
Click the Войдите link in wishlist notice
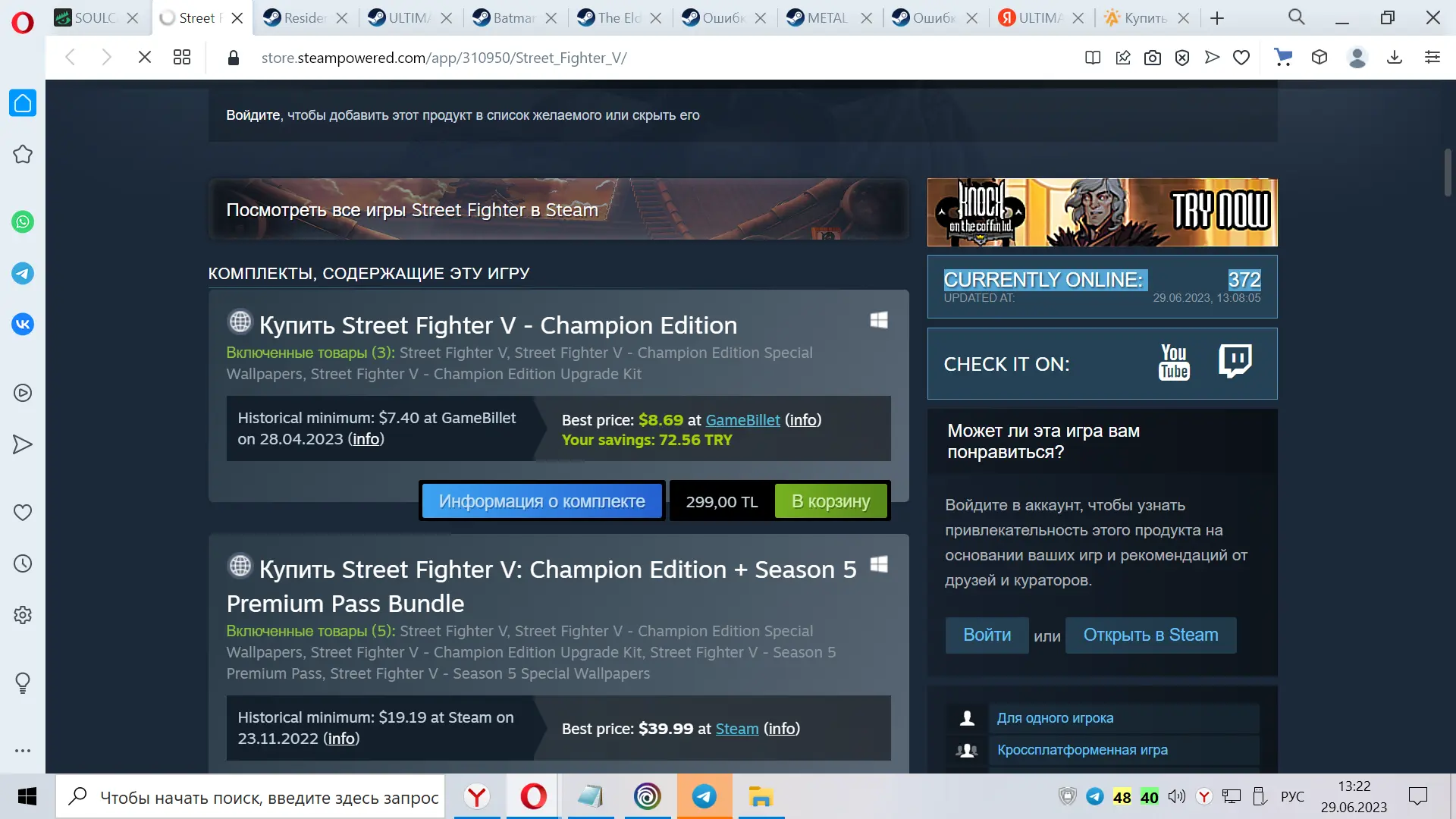pyautogui.click(x=253, y=115)
